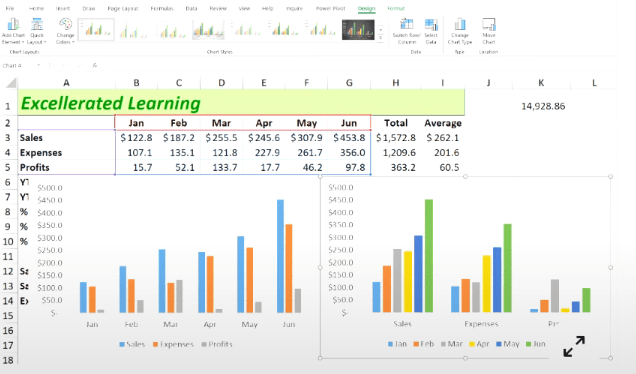Viewport: 636px width, 374px height.
Task: Switch to the Format tab
Action: click(396, 8)
